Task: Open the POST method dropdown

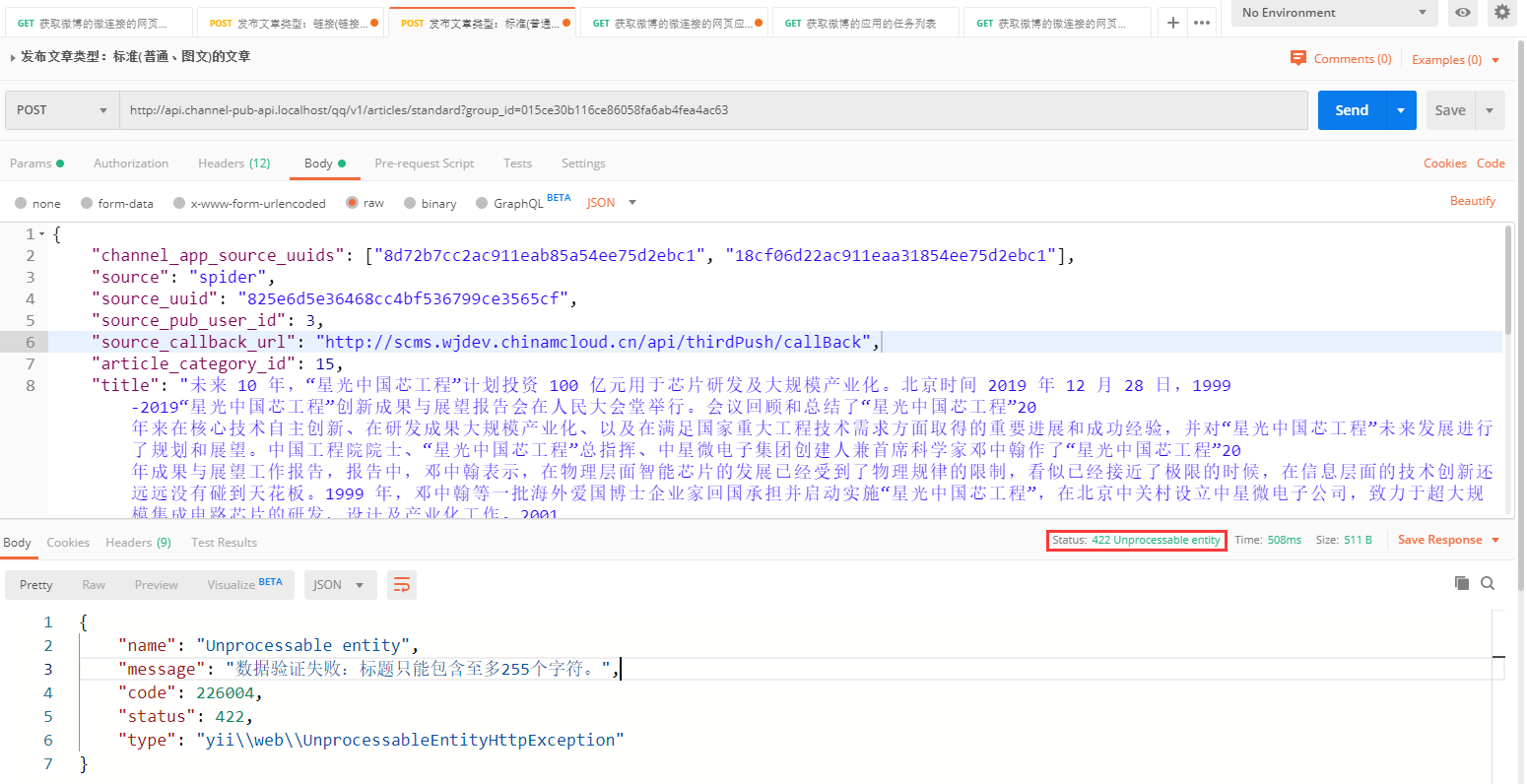Action: click(x=62, y=110)
